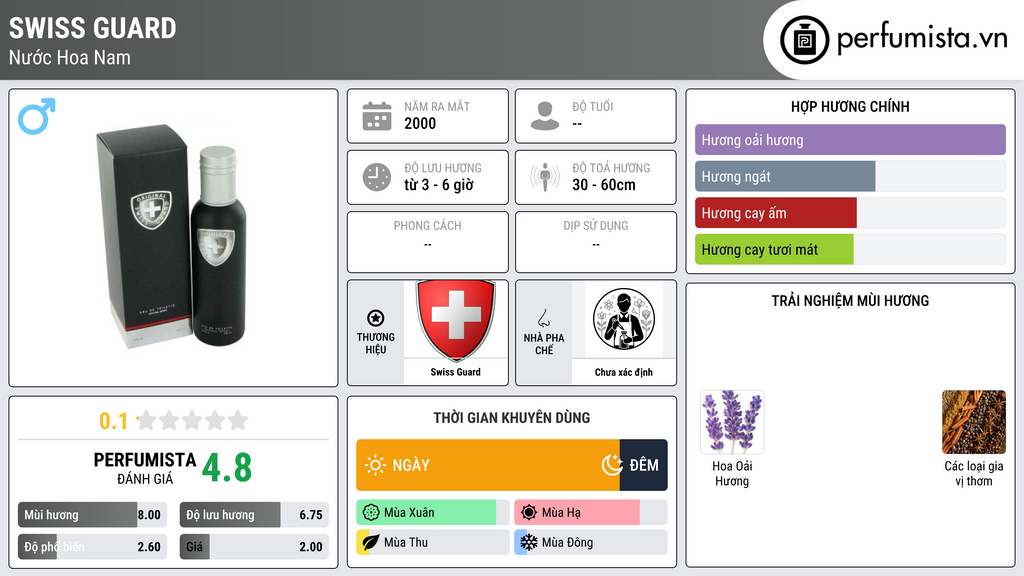
Task: Click the yellow user rating 0.1
Action: pyautogui.click(x=113, y=421)
